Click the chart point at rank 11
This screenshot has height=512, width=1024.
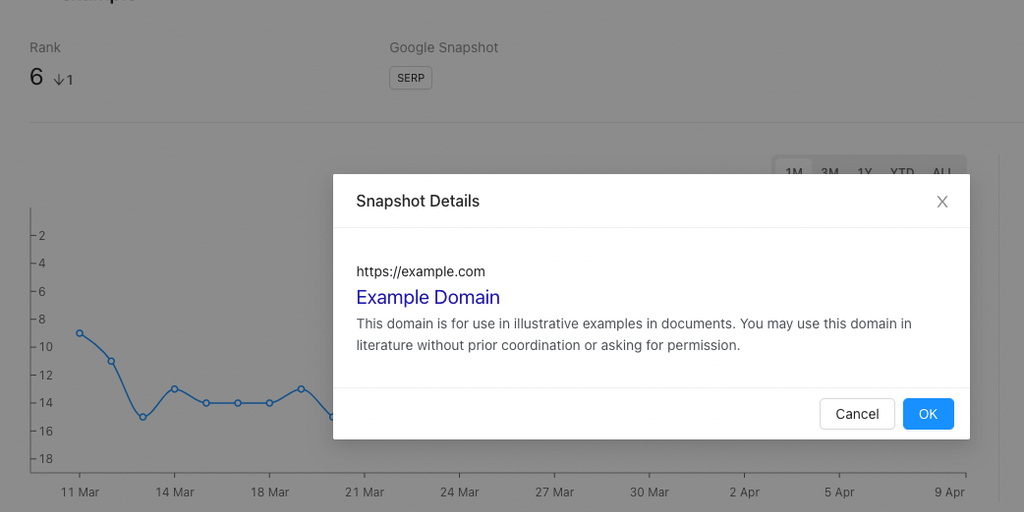click(111, 361)
